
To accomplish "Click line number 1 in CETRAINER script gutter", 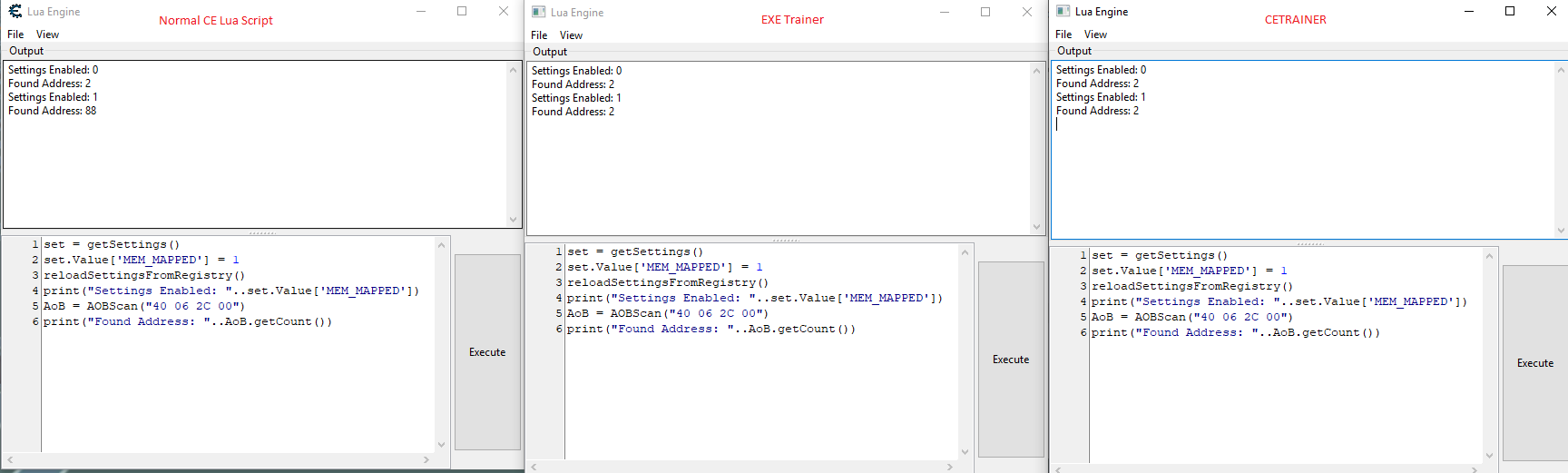I will click(1083, 256).
